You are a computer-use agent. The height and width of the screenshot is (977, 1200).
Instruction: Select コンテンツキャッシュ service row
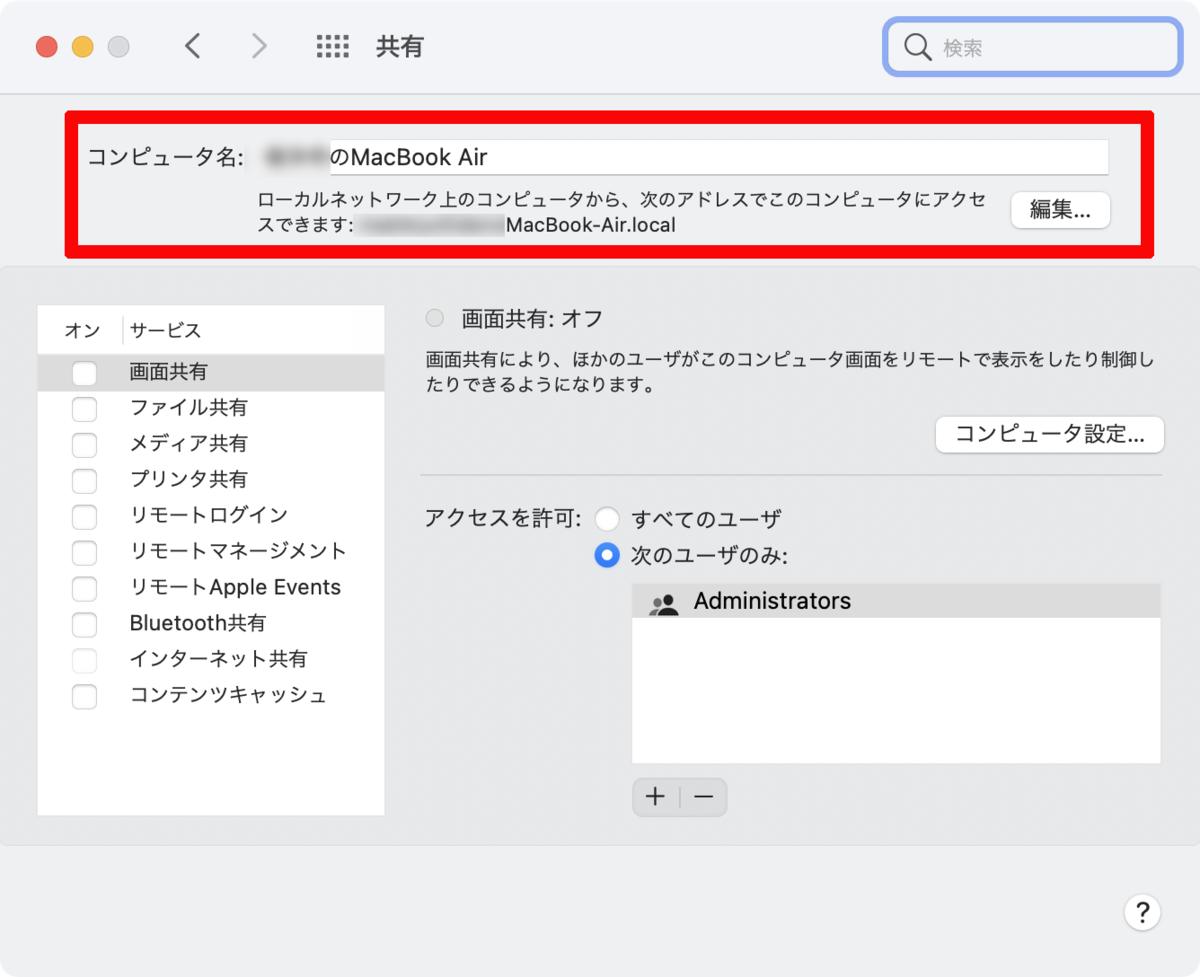211,696
